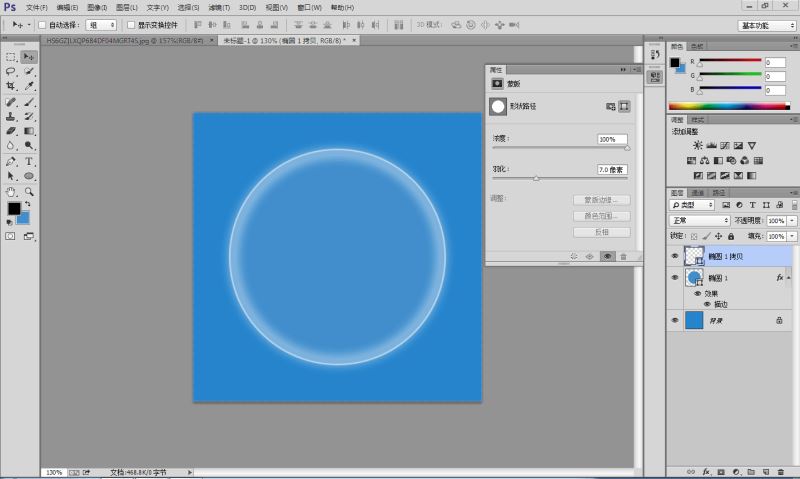
Task: Click the delete layer trash icon
Action: pos(779,470)
